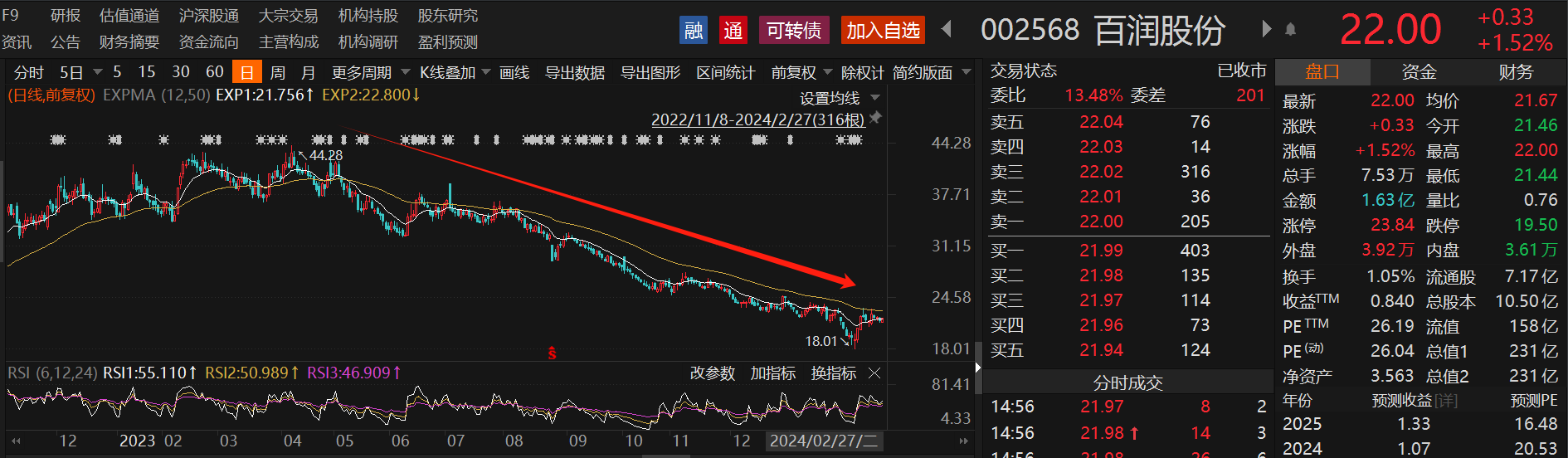The image size is (1568, 458).
Task: Open the 设置均线 dropdown
Action: [x=839, y=98]
